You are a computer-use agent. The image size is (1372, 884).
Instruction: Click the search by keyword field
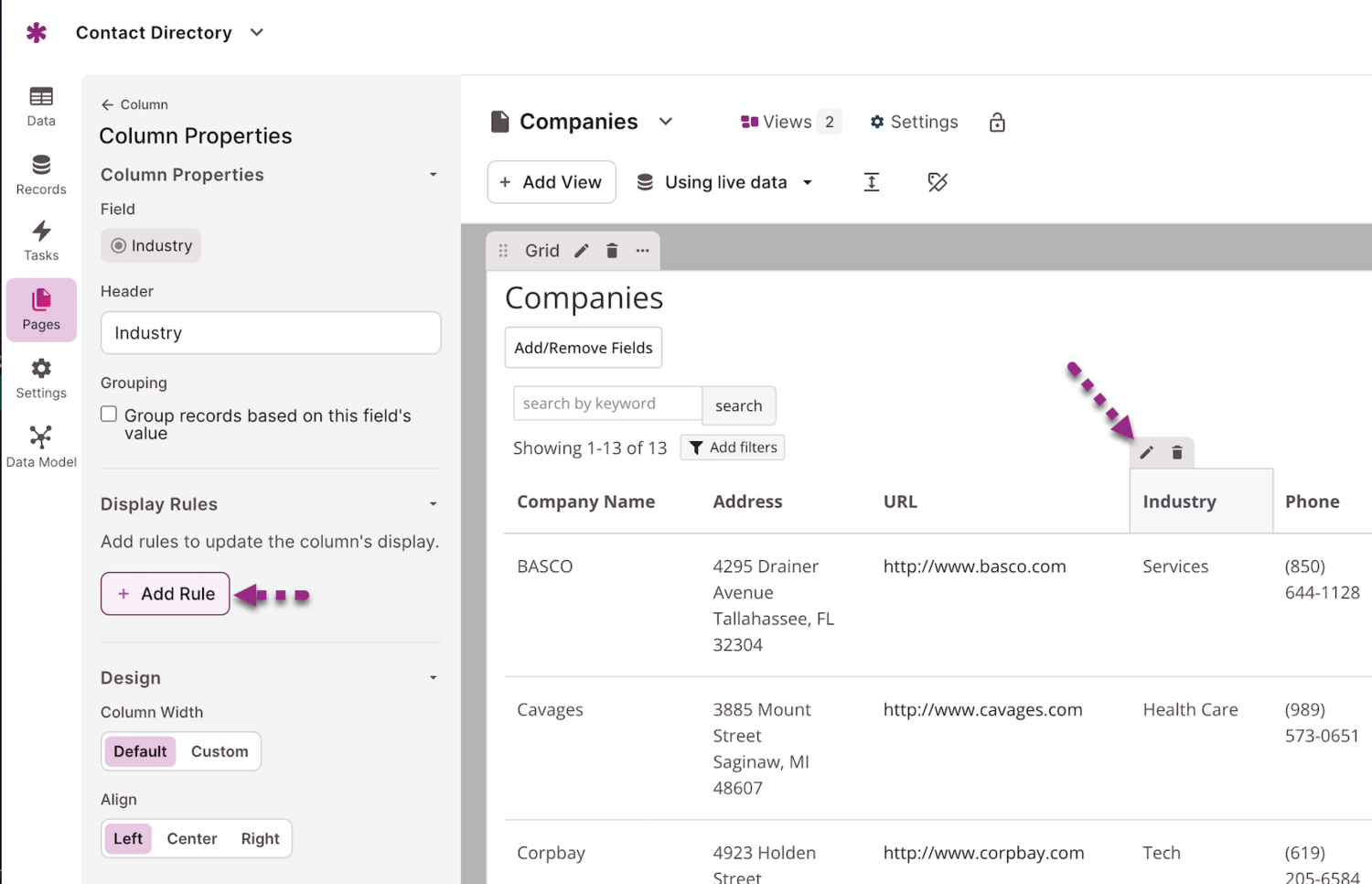607,404
